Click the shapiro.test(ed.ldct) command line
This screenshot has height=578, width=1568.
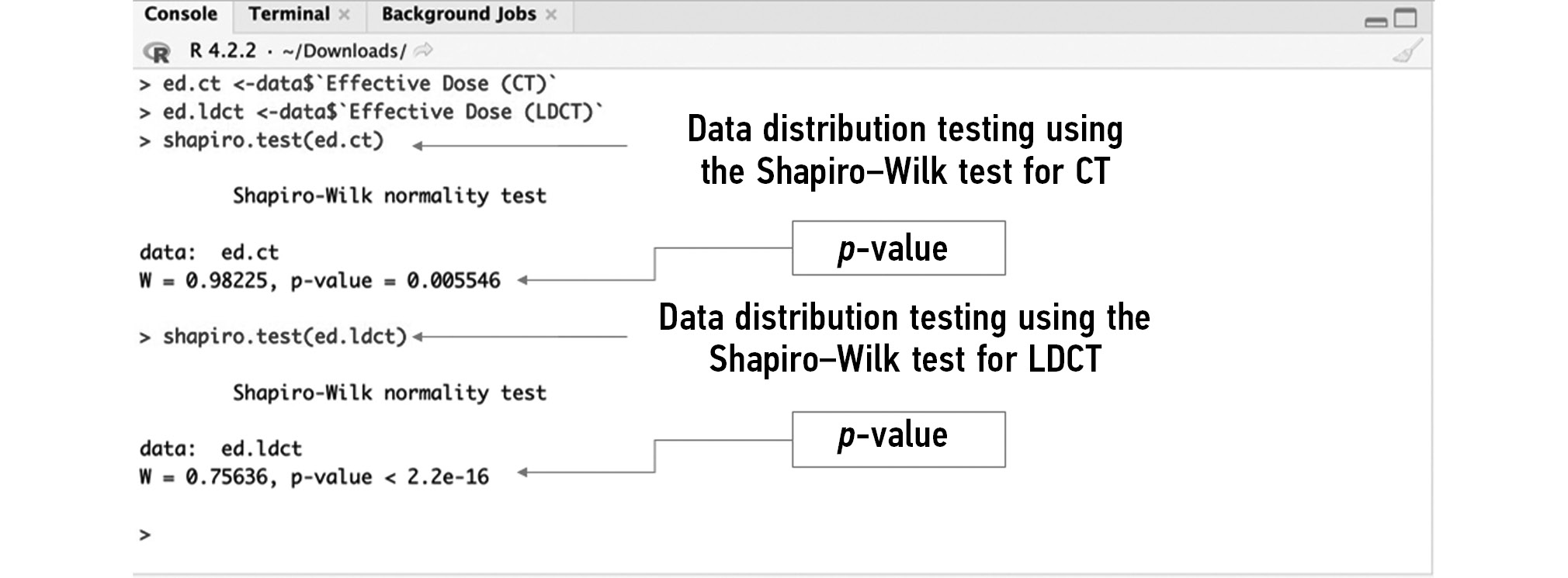coord(284,337)
